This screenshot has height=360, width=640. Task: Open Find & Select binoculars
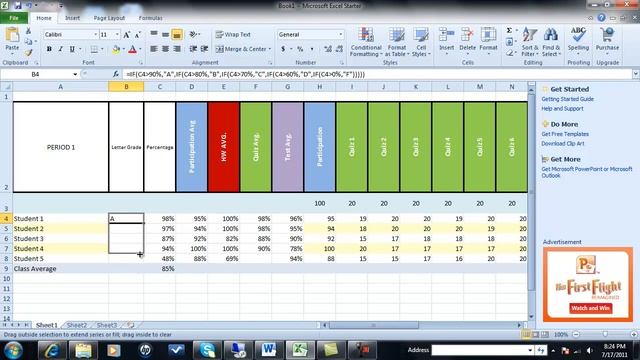551,42
